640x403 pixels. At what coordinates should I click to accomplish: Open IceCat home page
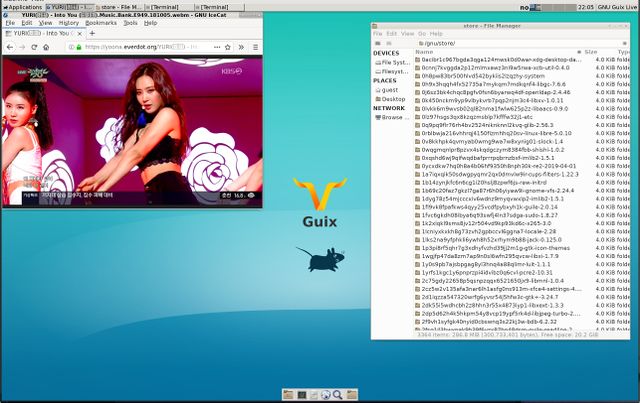click(x=46, y=47)
